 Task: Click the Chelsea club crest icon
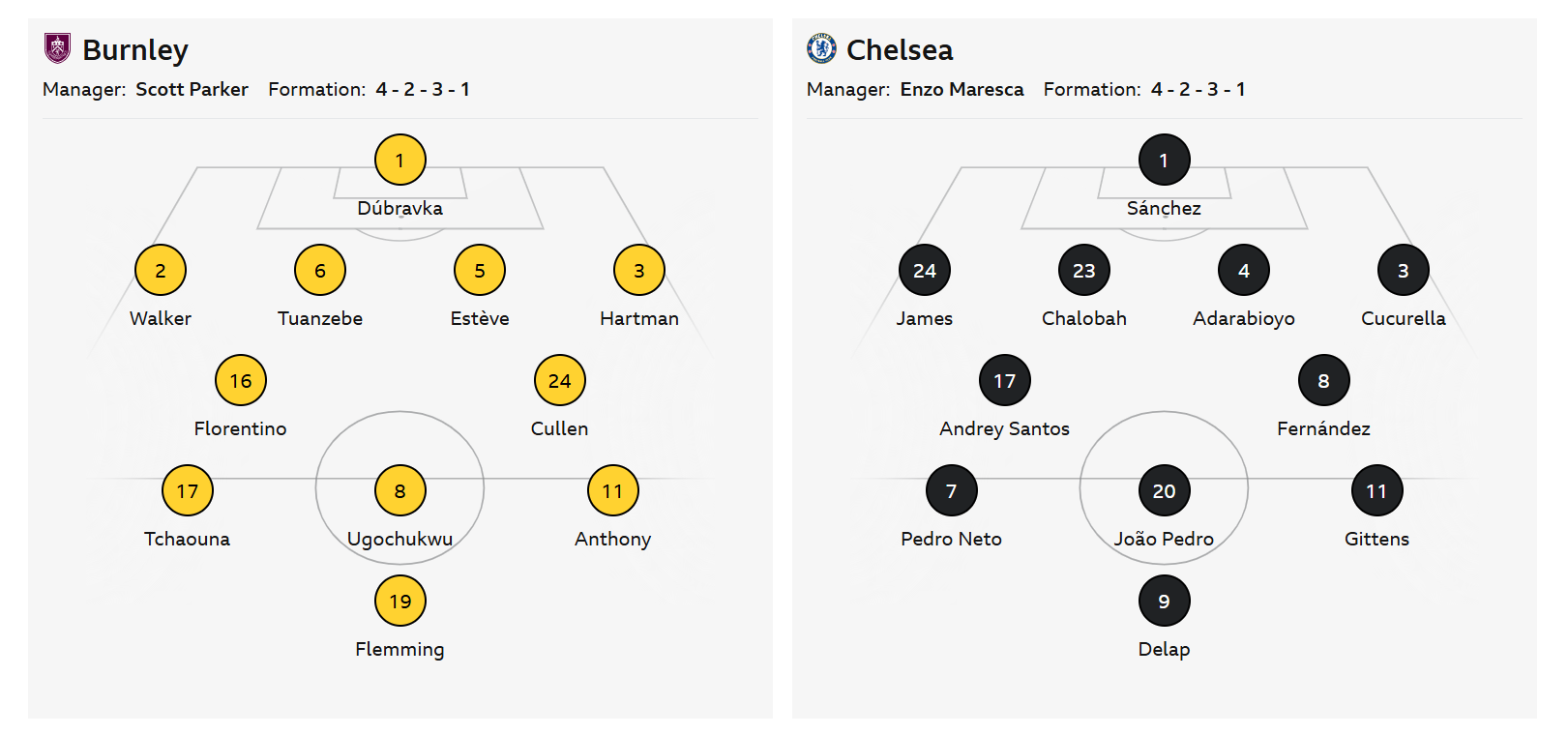(821, 48)
